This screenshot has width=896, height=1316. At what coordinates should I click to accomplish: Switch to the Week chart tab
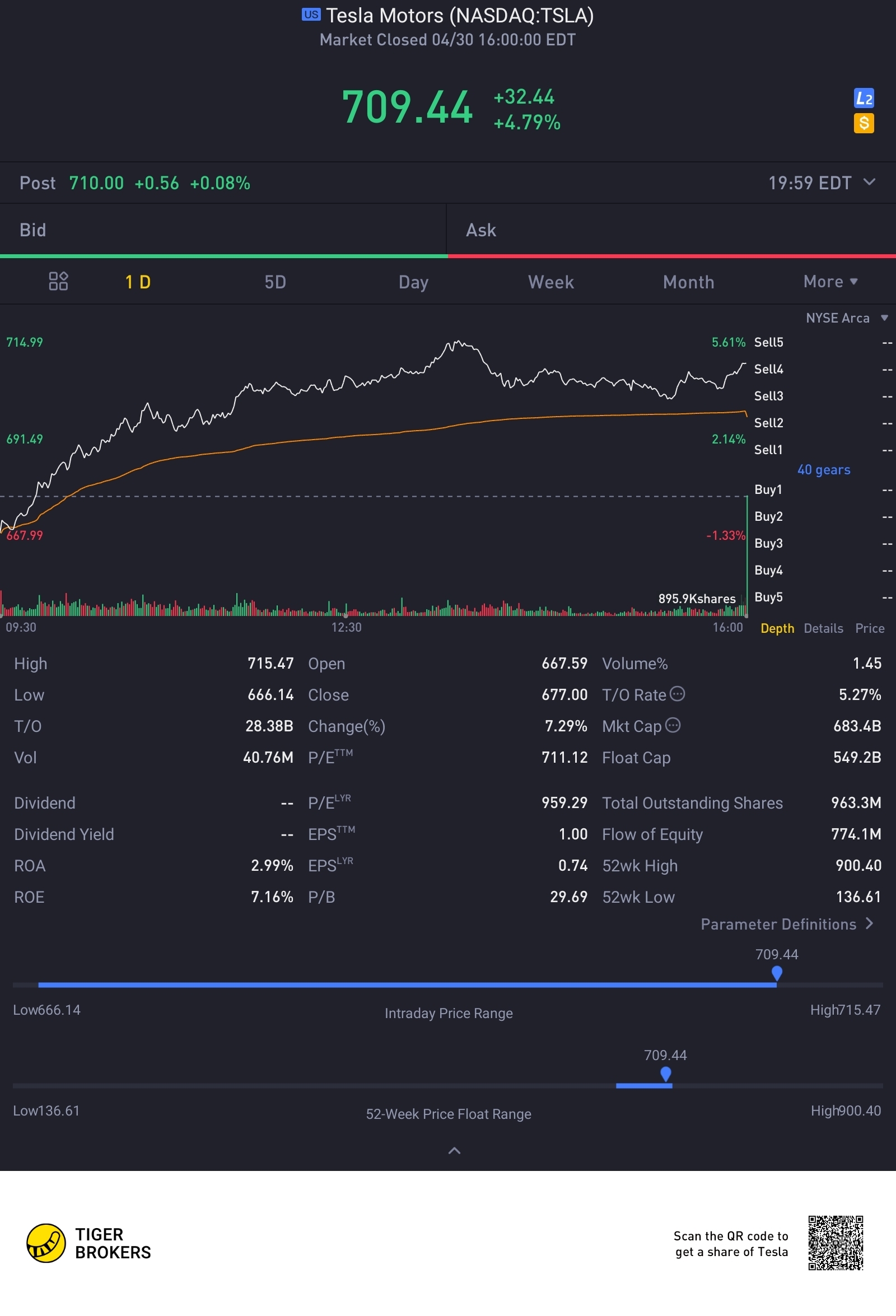pos(551,282)
